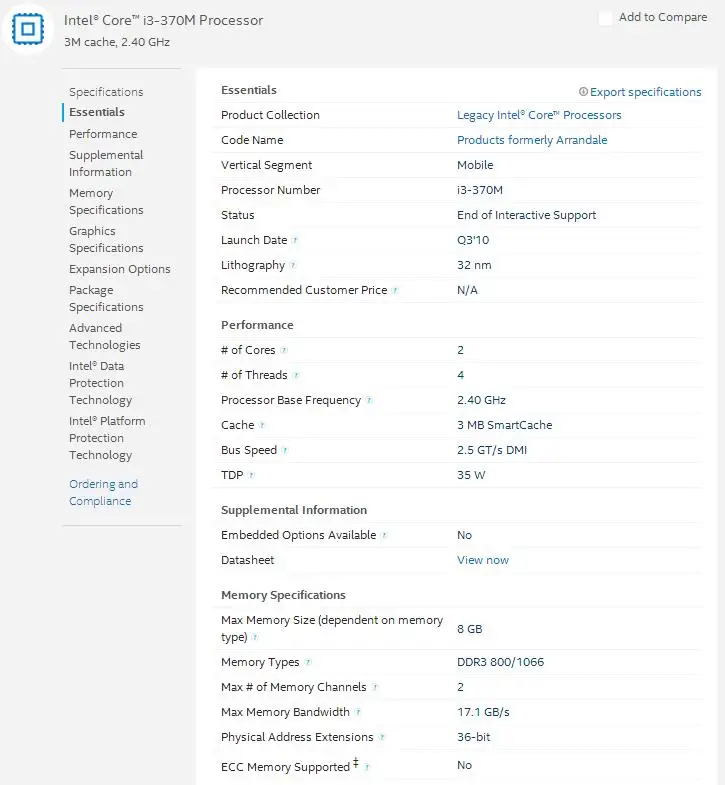Click the help icon beside # of Cores
This screenshot has height=785, width=725.
[x=283, y=350]
